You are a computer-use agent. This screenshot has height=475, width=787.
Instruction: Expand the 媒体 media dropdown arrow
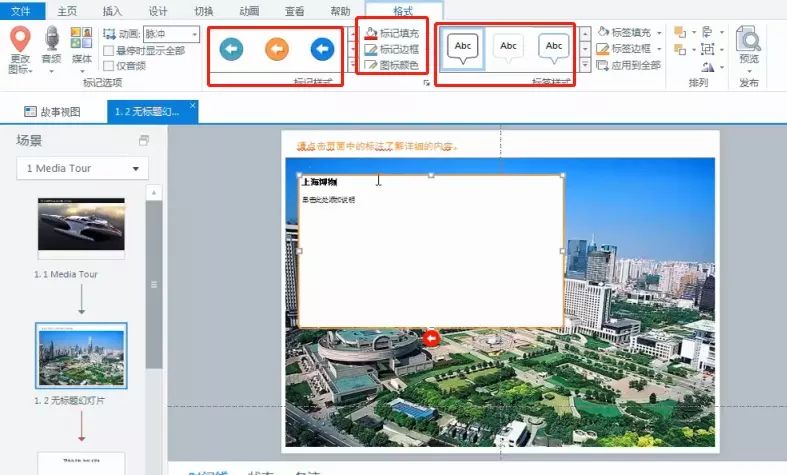[82, 71]
